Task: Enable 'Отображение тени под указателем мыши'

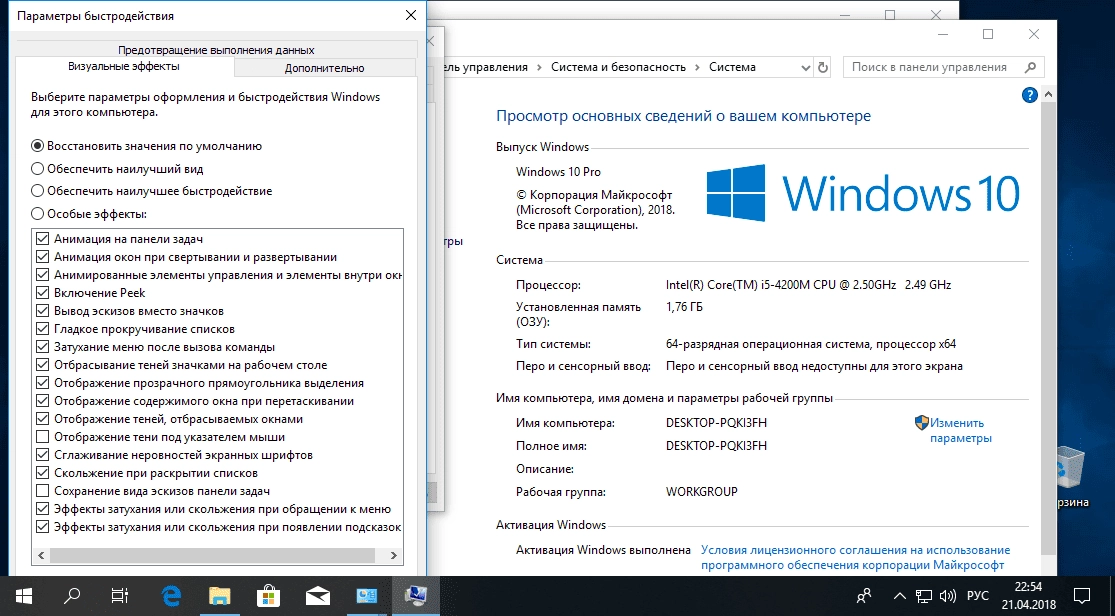Action: point(42,437)
